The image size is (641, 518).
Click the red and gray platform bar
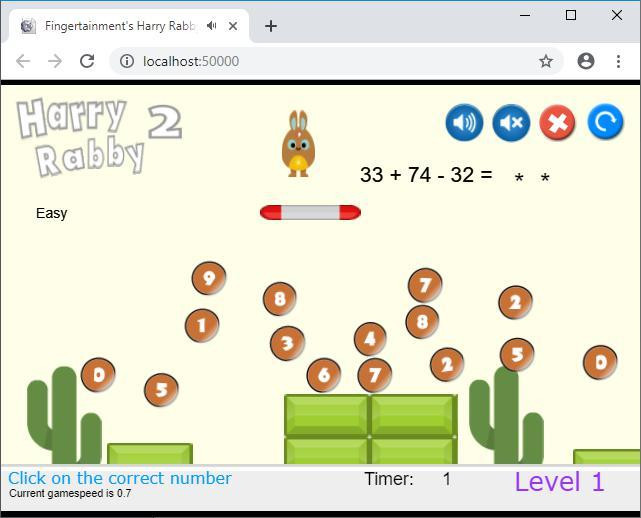[310, 213]
